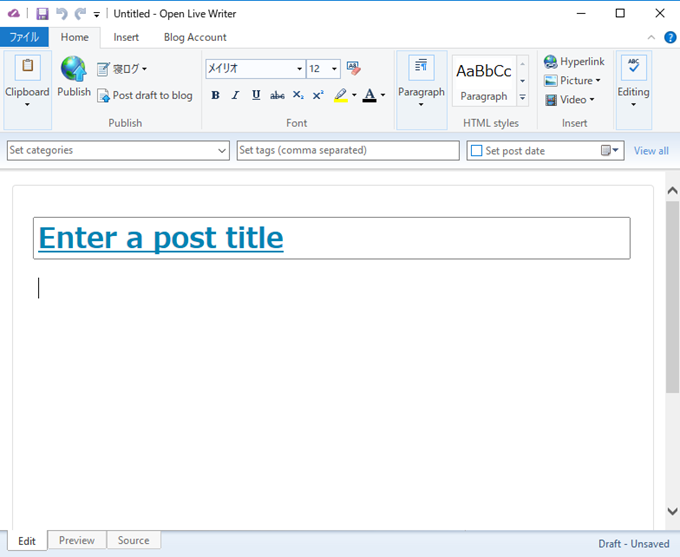Collapse the ribbon with the chevron

click(x=651, y=37)
